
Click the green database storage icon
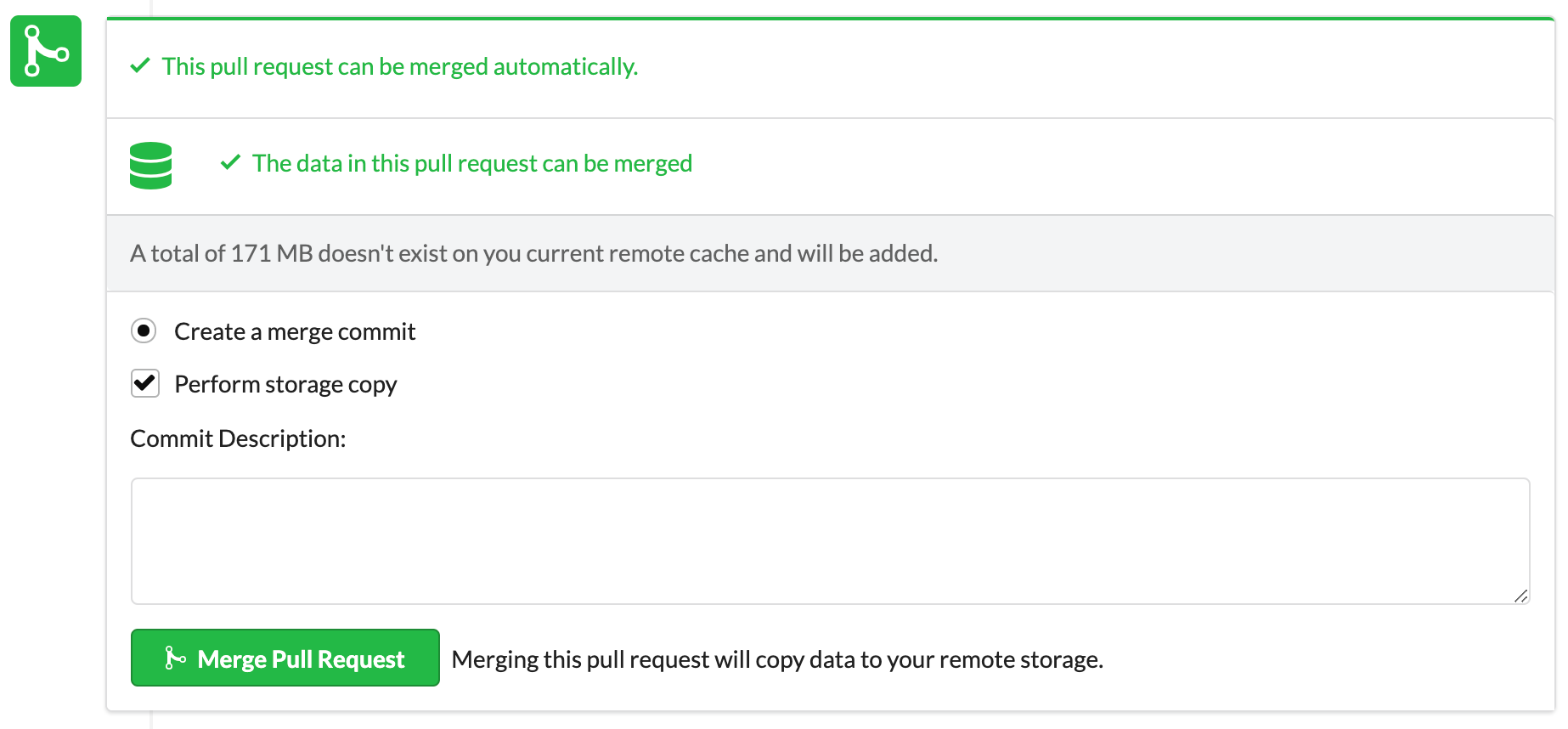point(151,165)
